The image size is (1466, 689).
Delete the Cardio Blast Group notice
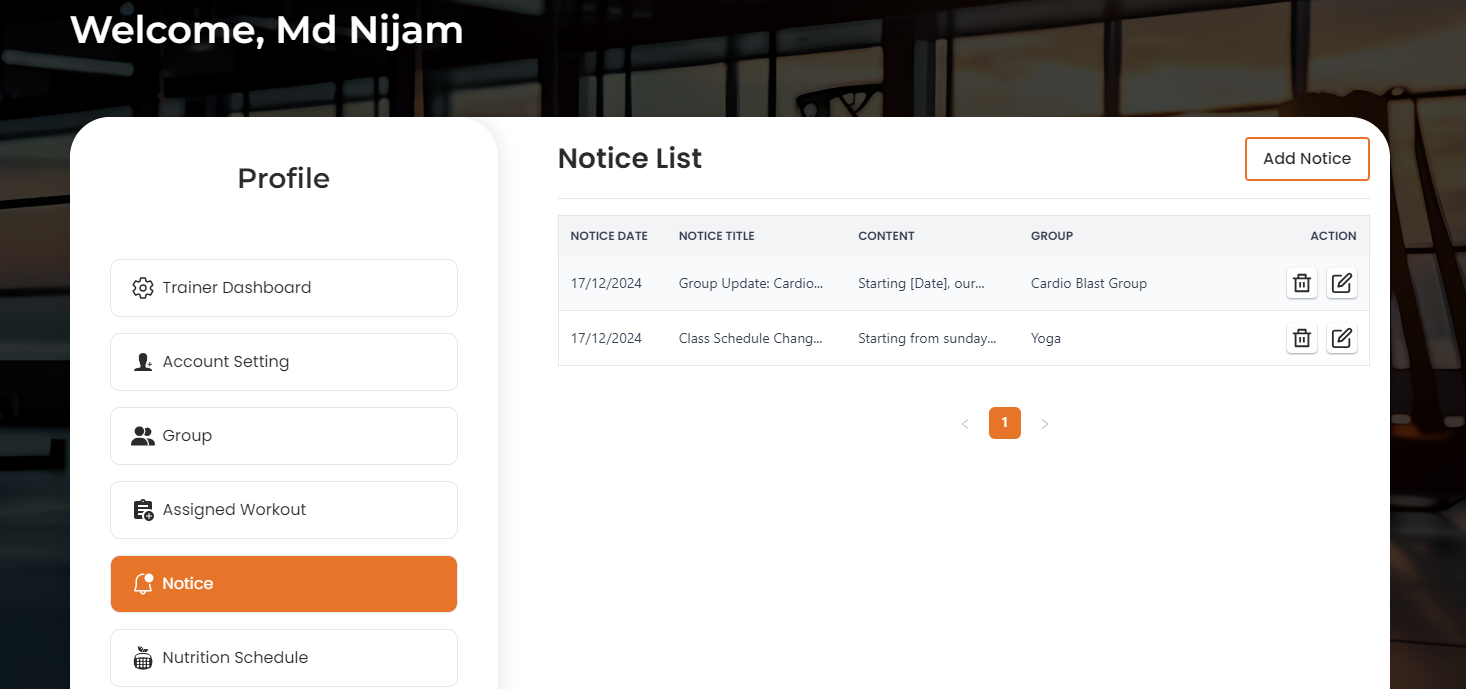1301,284
